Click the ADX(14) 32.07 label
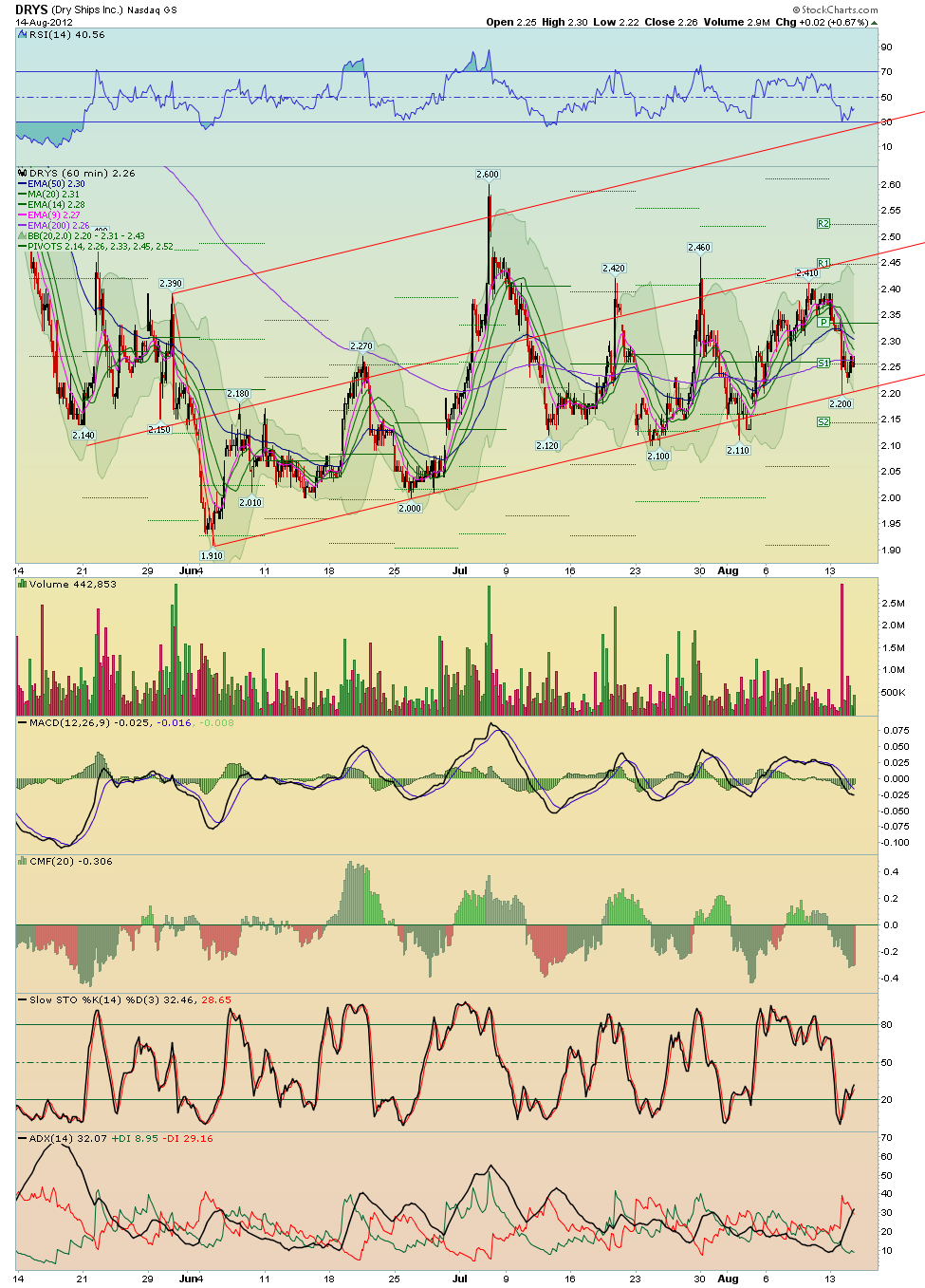The width and height of the screenshot is (925, 1288). pyautogui.click(x=68, y=1138)
